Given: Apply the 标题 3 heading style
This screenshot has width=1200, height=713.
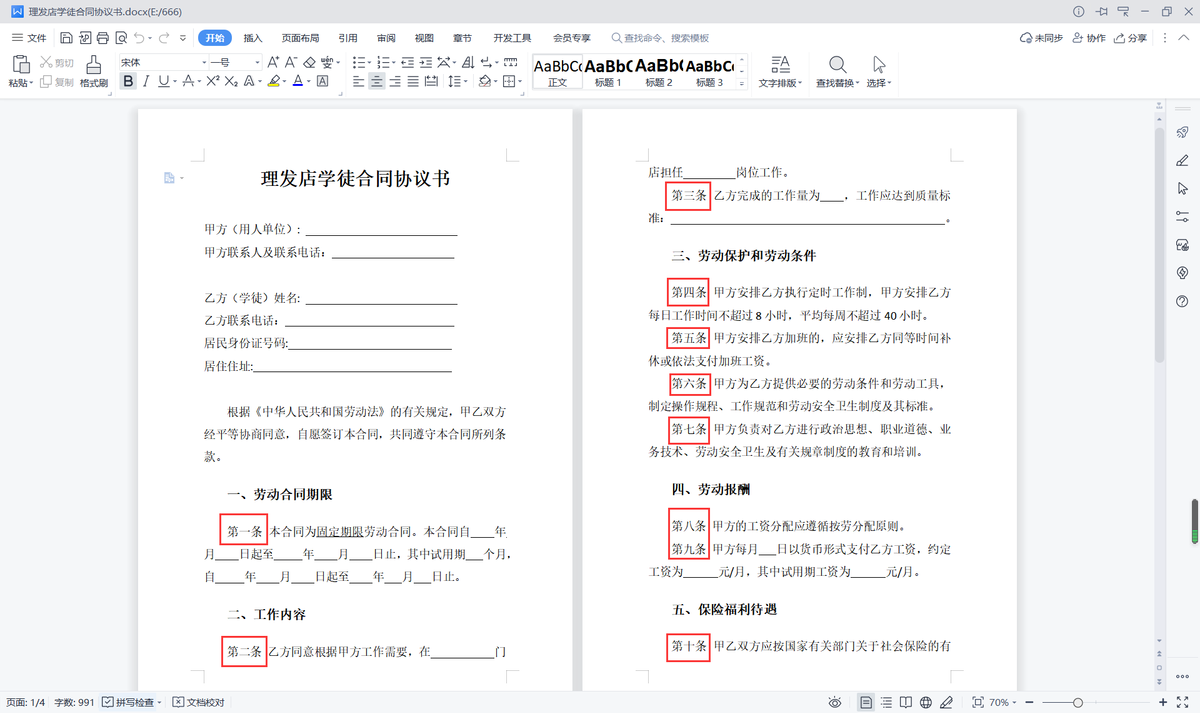Looking at the screenshot, I should pos(710,71).
